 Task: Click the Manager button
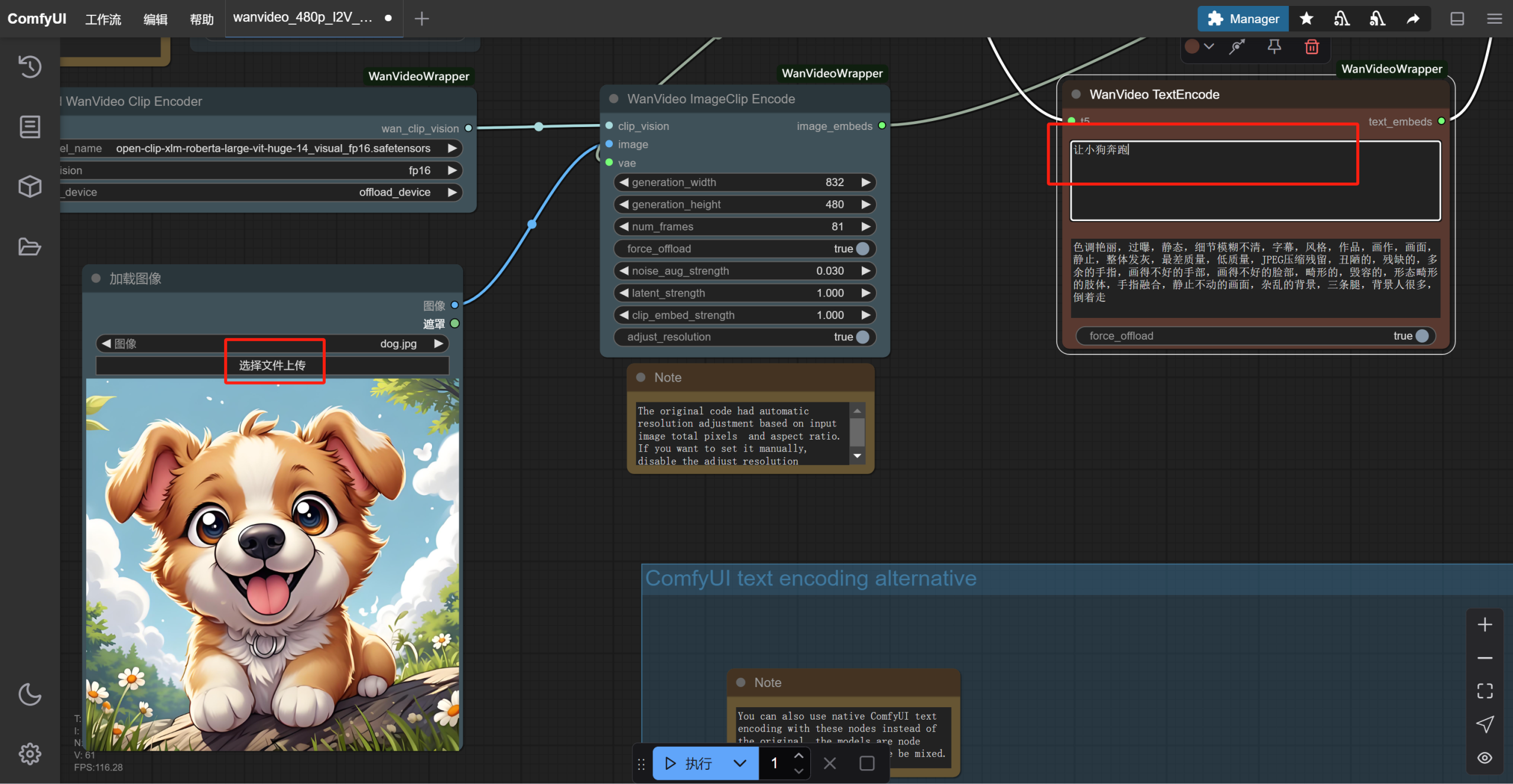coord(1243,19)
